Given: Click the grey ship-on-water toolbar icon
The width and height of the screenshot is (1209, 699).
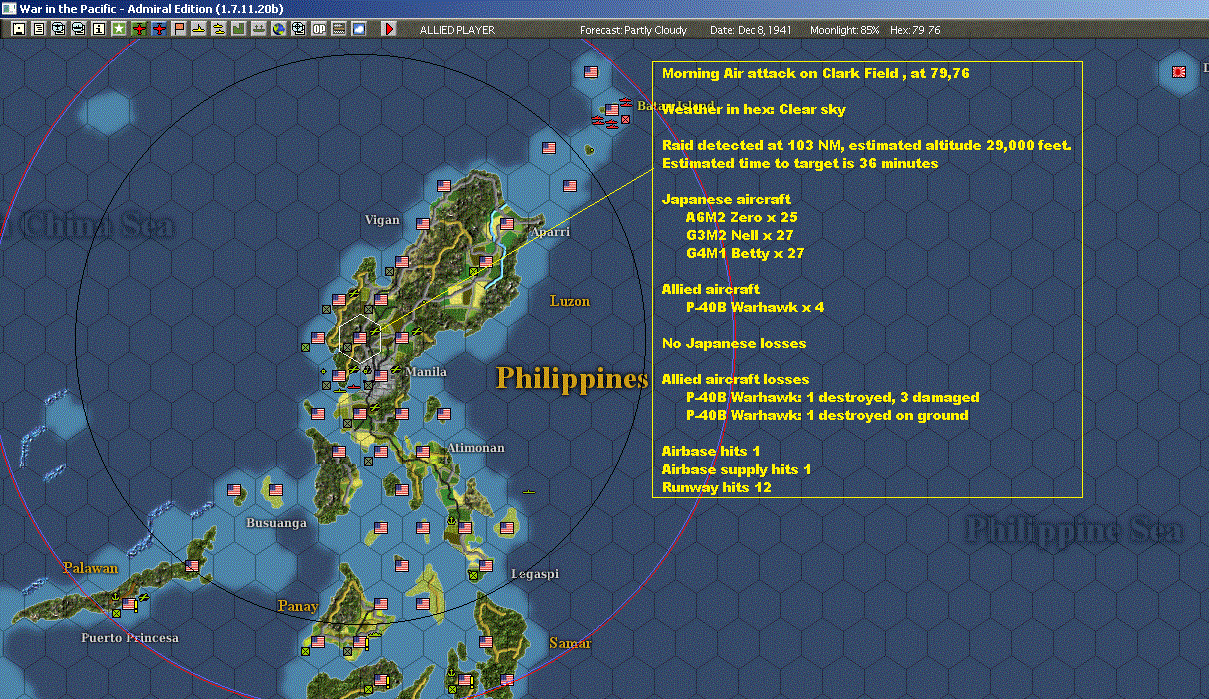Looking at the screenshot, I should 258,29.
